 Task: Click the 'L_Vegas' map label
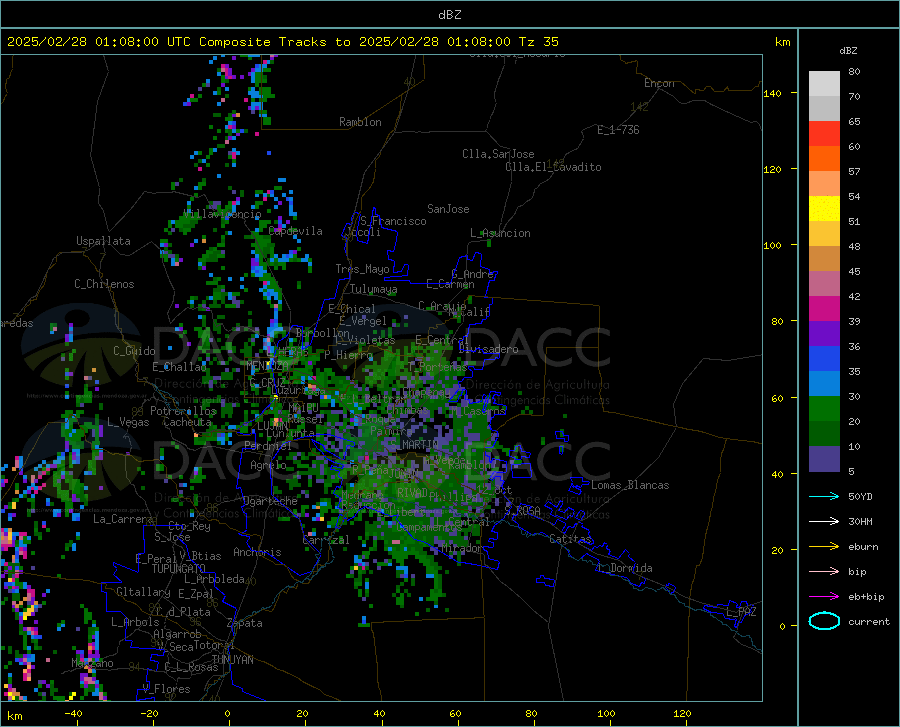tap(128, 422)
